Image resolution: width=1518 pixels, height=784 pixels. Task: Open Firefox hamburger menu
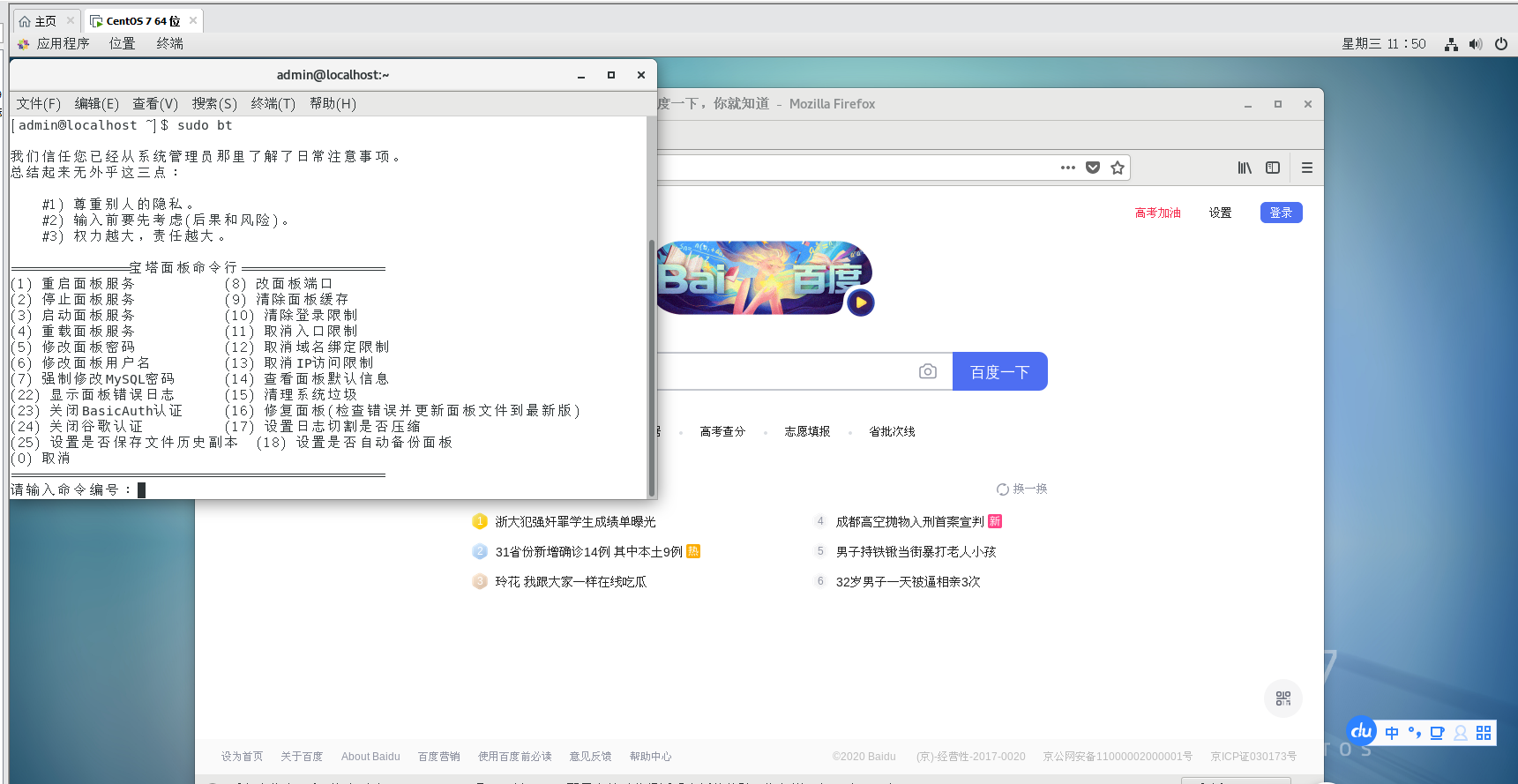[1307, 168]
